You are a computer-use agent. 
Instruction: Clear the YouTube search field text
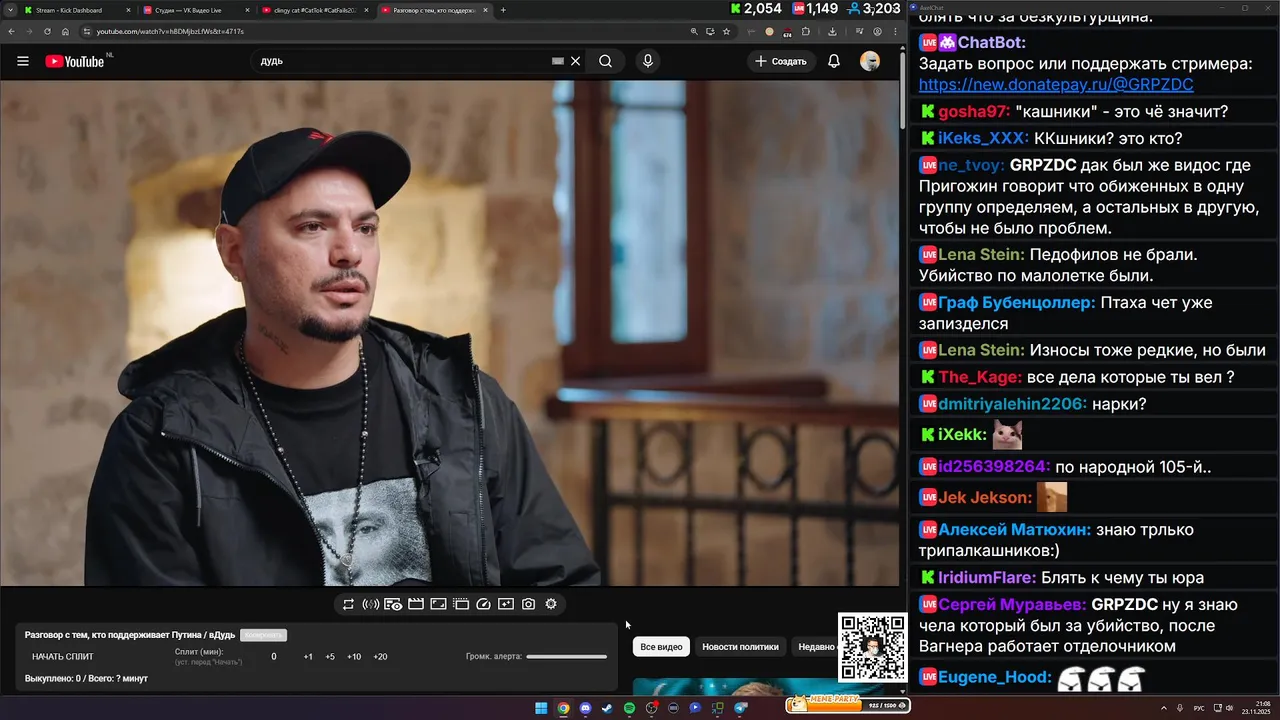tap(575, 61)
